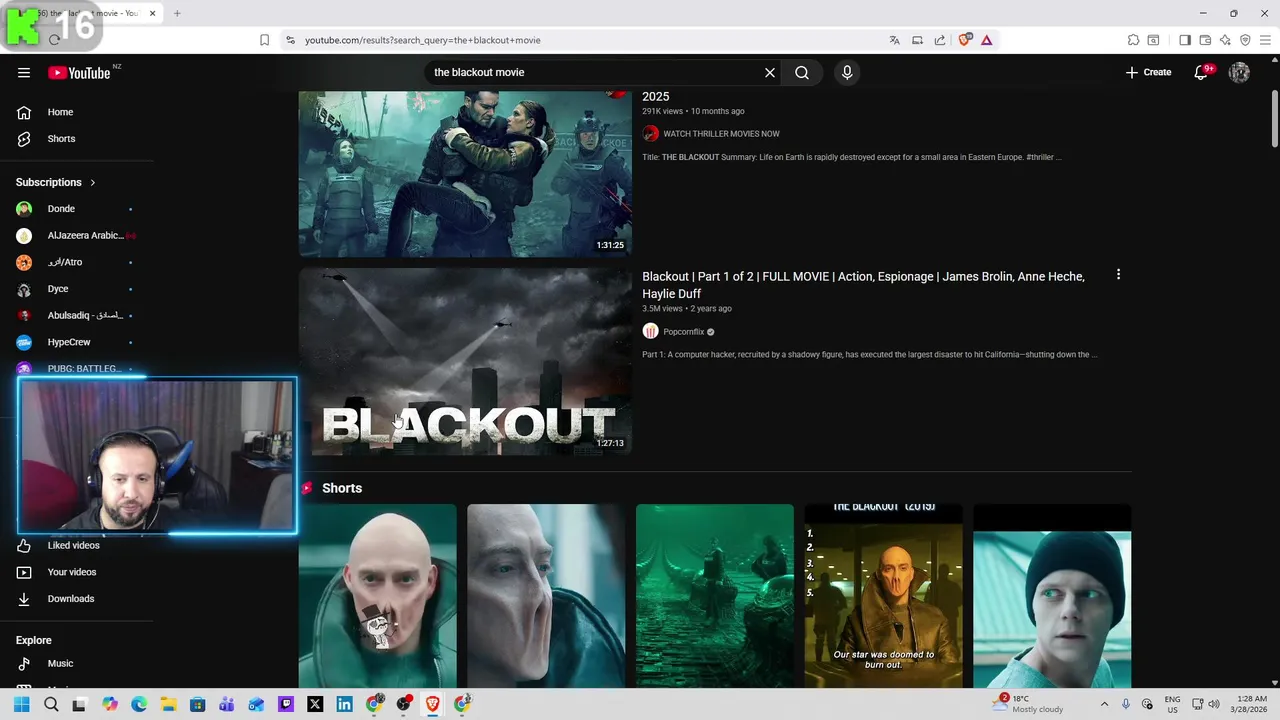
Task: Open more options for Blackout Part 1
Action: (x=1118, y=274)
